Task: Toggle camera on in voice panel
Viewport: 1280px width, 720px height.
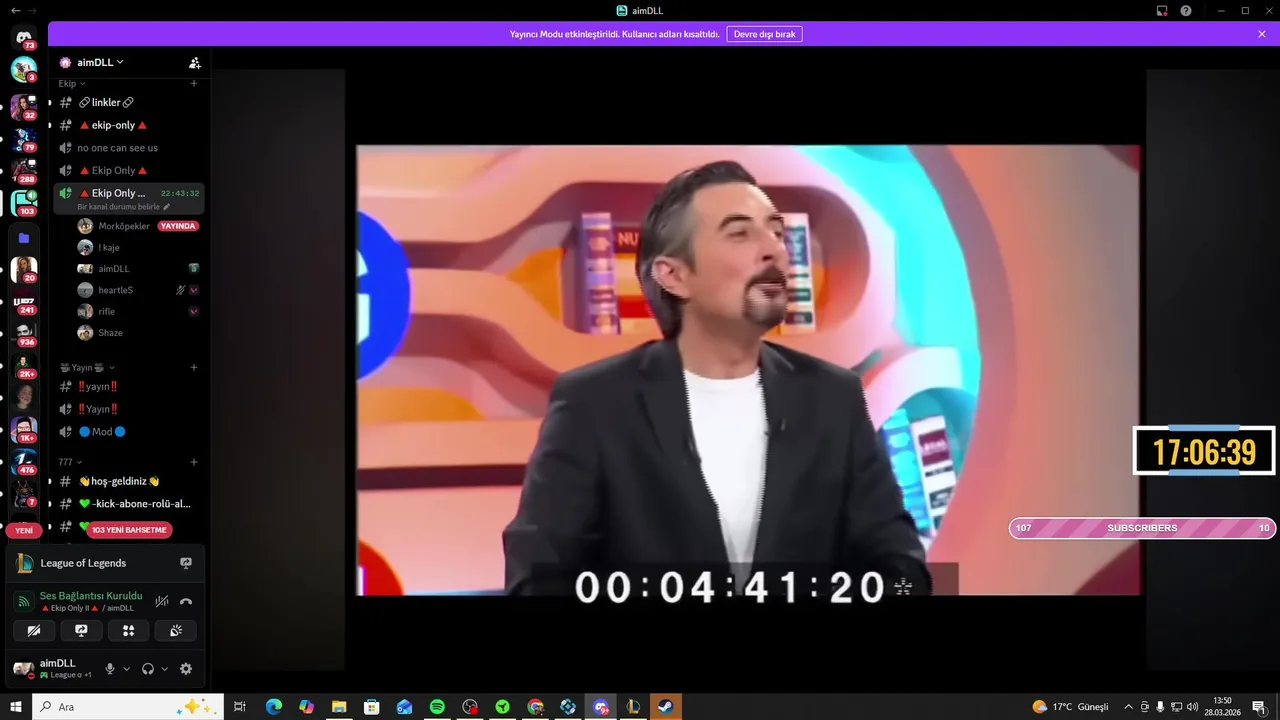Action: pyautogui.click(x=34, y=631)
